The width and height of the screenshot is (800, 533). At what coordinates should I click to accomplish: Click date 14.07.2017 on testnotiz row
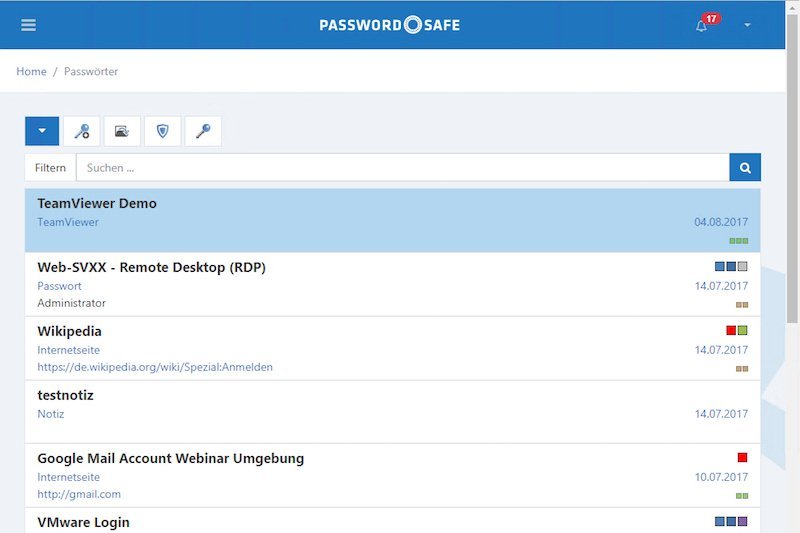point(721,414)
